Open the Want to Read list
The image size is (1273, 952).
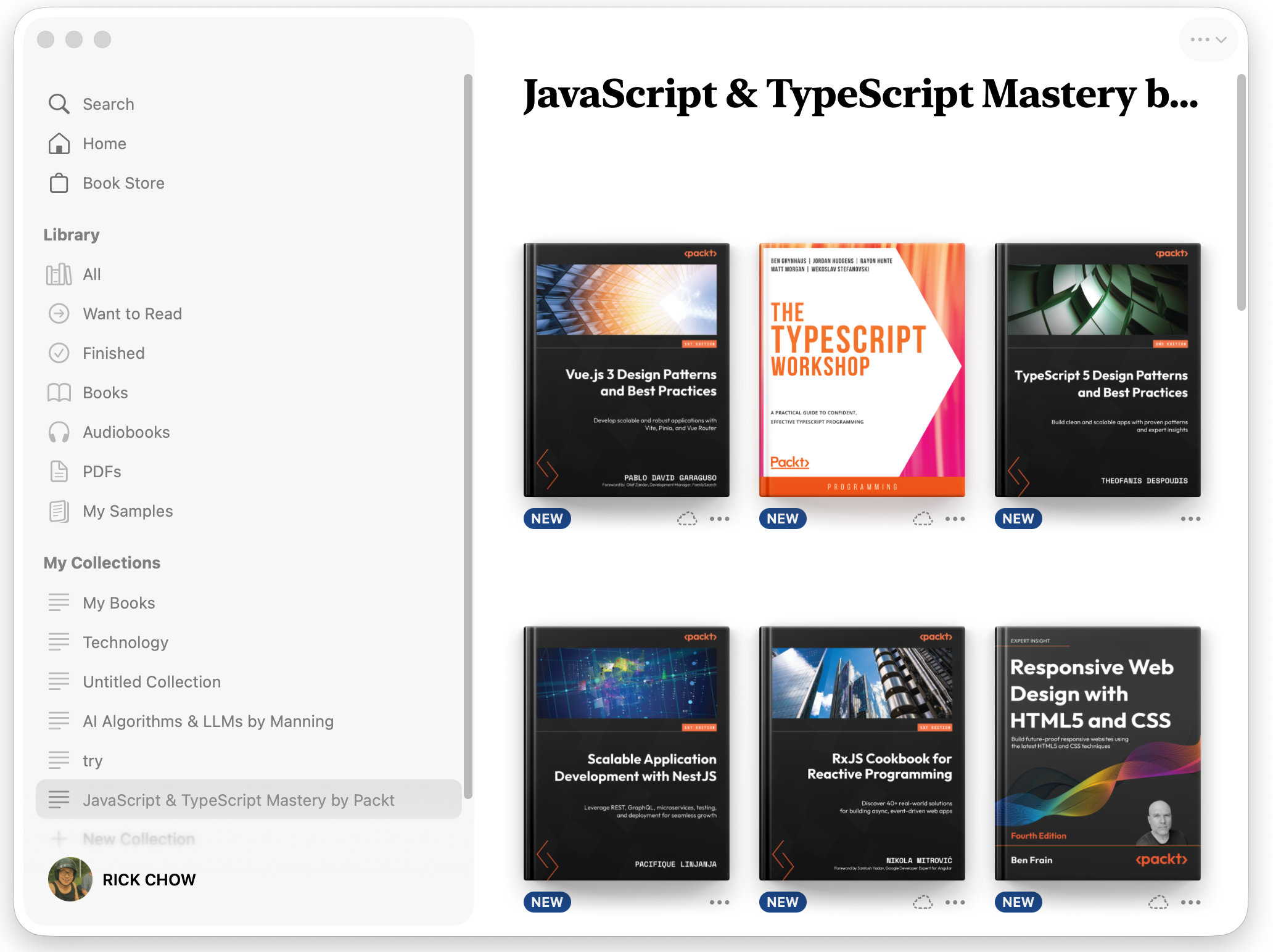coord(132,314)
